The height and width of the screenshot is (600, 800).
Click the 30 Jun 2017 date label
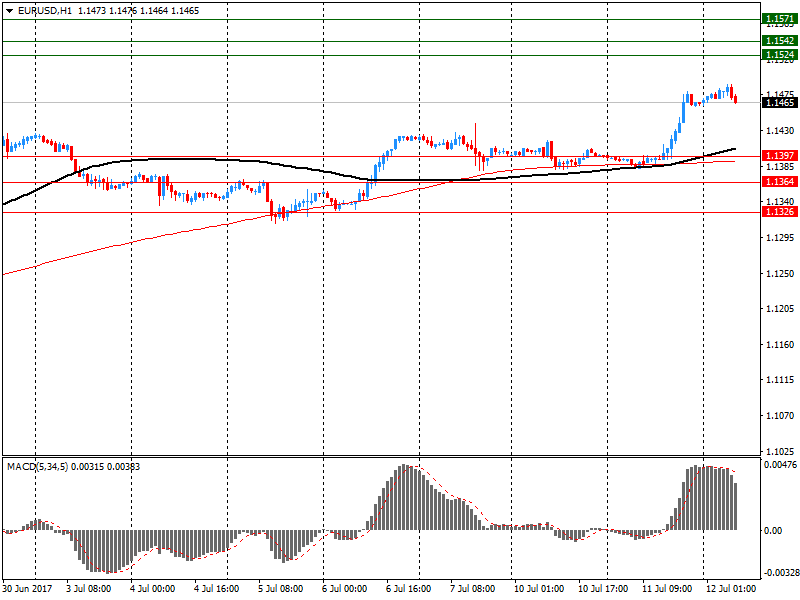(27, 589)
